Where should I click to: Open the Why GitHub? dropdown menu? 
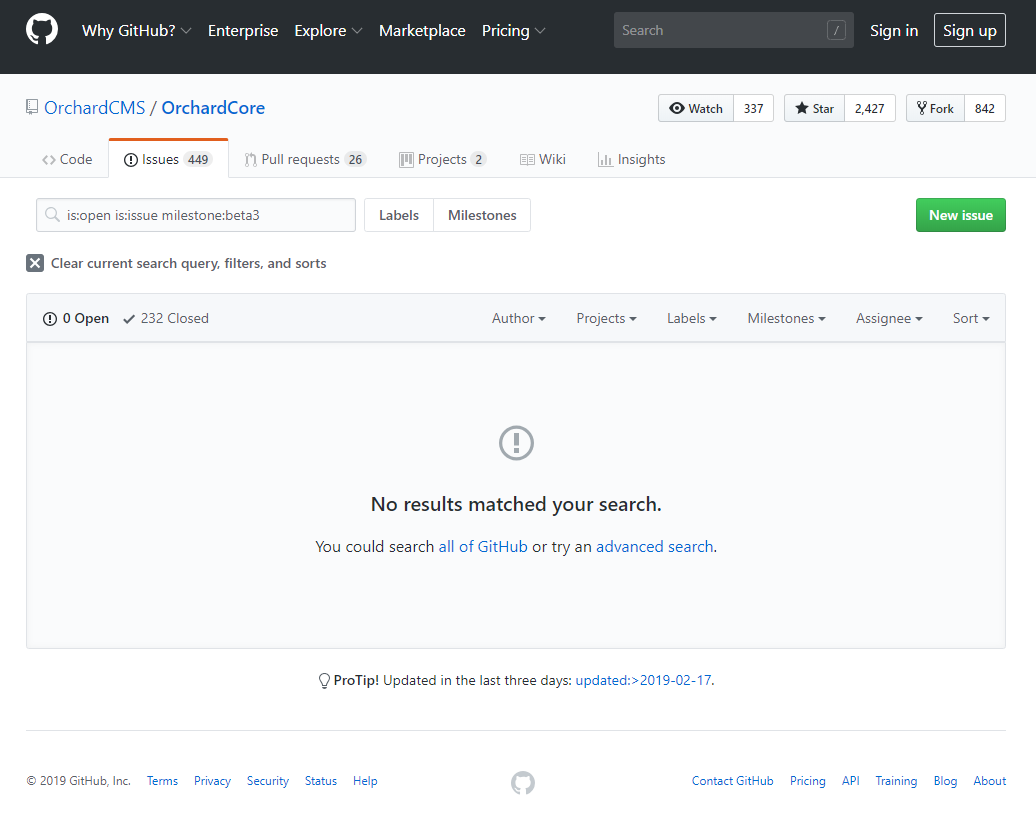[x=136, y=30]
